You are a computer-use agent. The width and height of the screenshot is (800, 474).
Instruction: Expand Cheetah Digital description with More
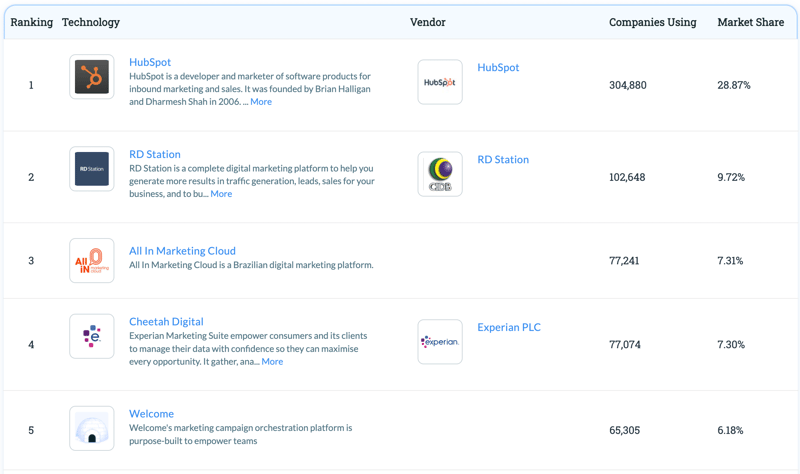point(272,362)
